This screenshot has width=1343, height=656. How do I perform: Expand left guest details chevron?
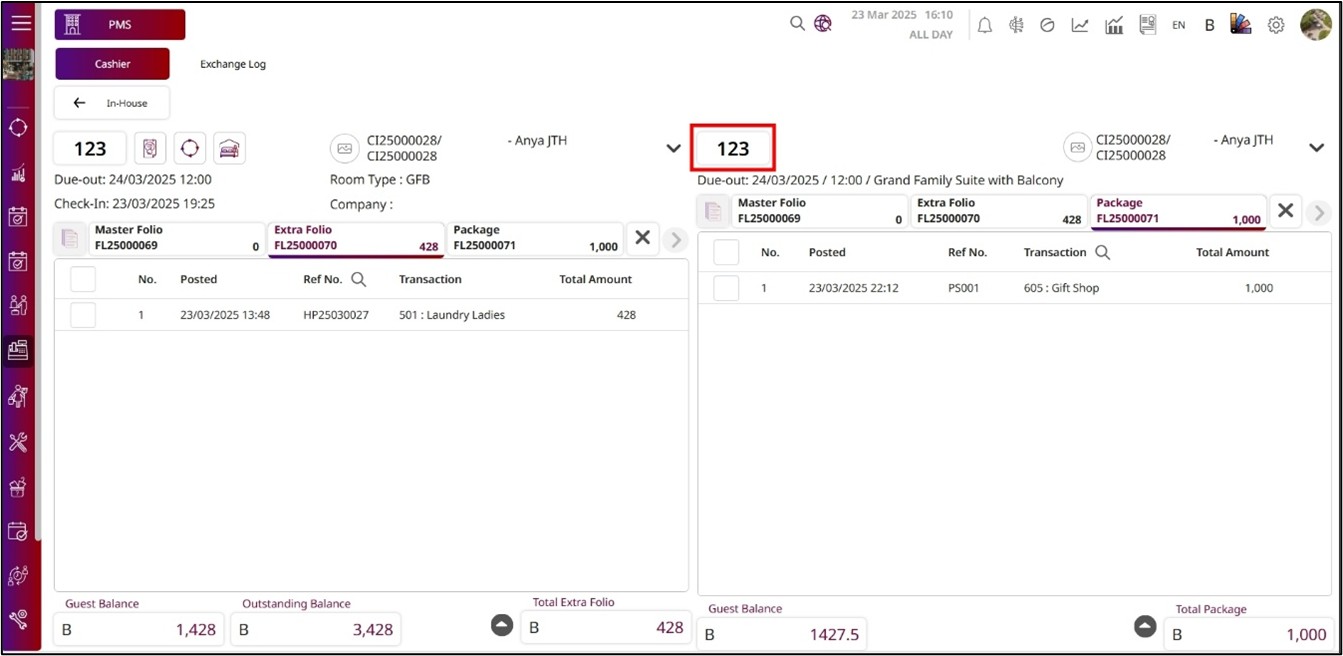coord(673,149)
